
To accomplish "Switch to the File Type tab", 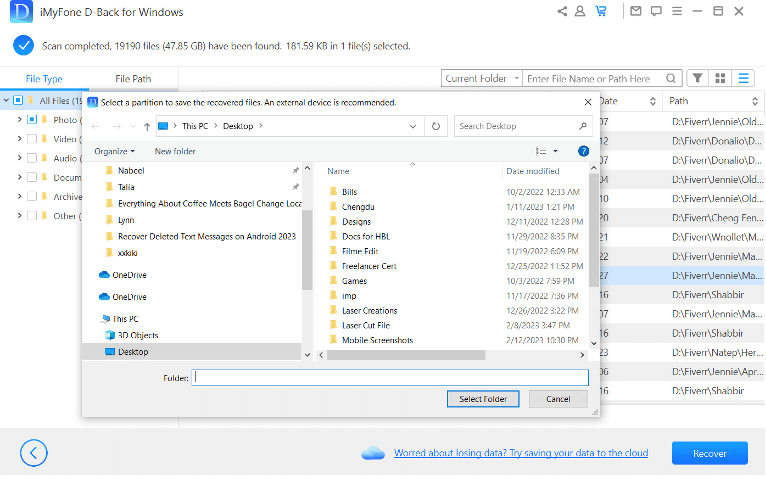I will pos(44,79).
